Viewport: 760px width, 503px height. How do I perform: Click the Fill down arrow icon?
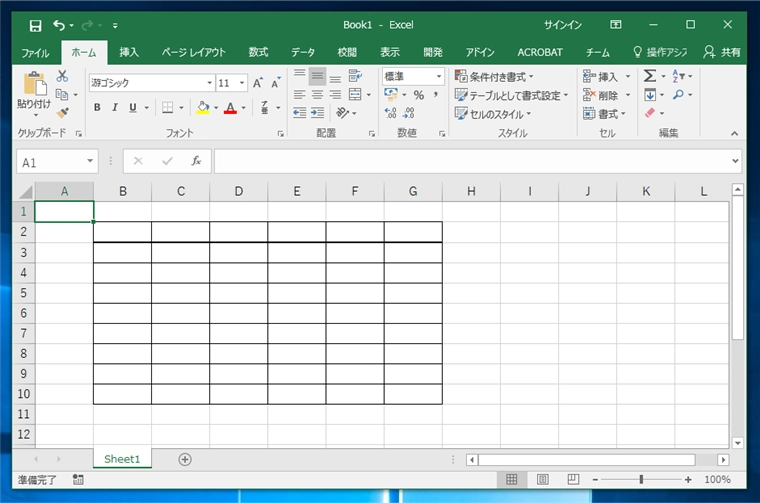click(x=650, y=94)
